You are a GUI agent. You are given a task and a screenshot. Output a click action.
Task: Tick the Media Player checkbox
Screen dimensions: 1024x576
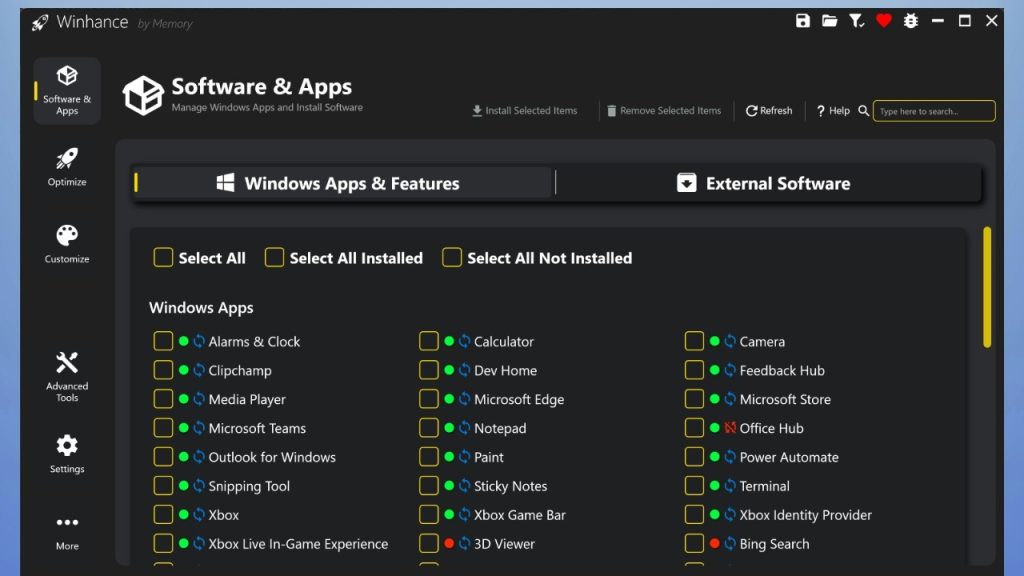(163, 399)
